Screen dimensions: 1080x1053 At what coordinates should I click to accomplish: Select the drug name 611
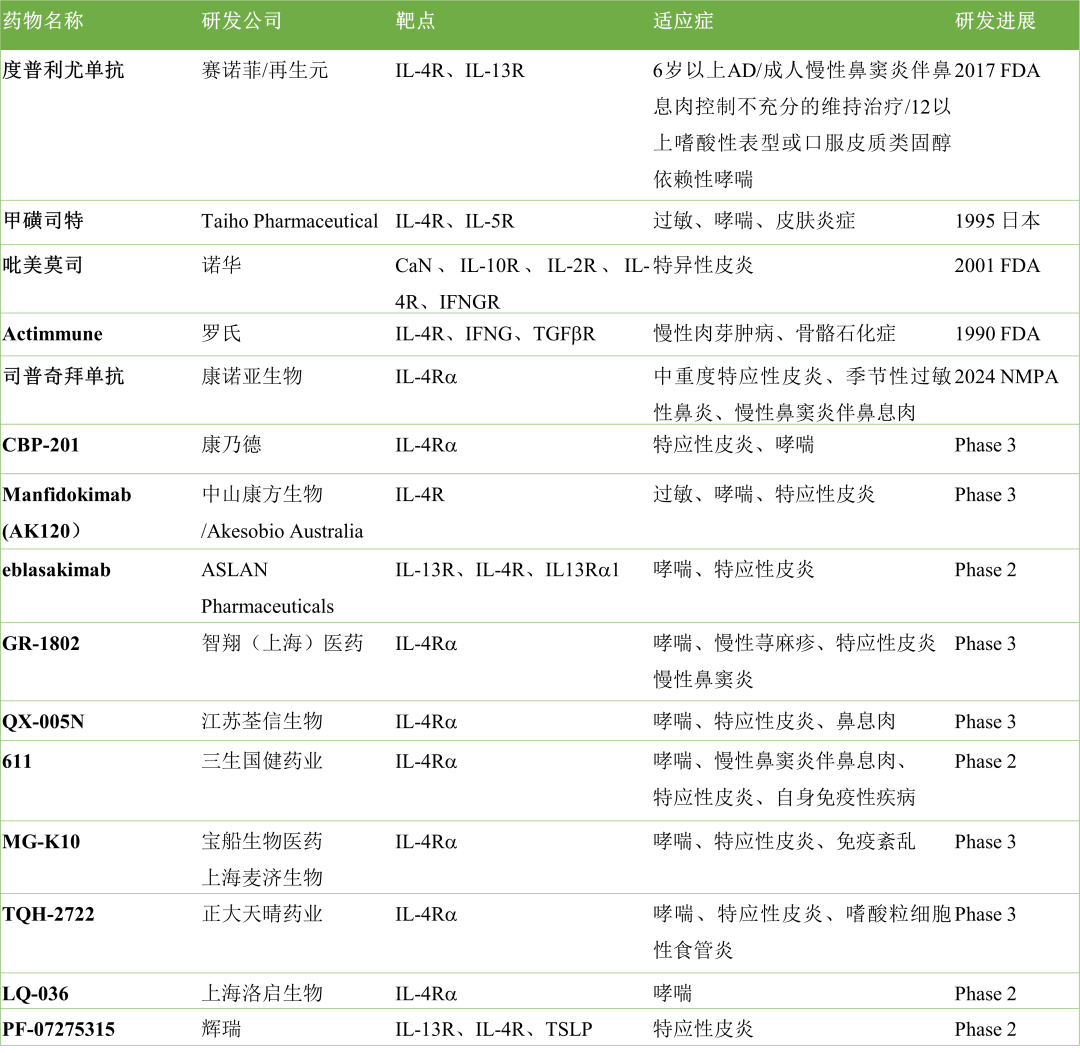(x=17, y=762)
